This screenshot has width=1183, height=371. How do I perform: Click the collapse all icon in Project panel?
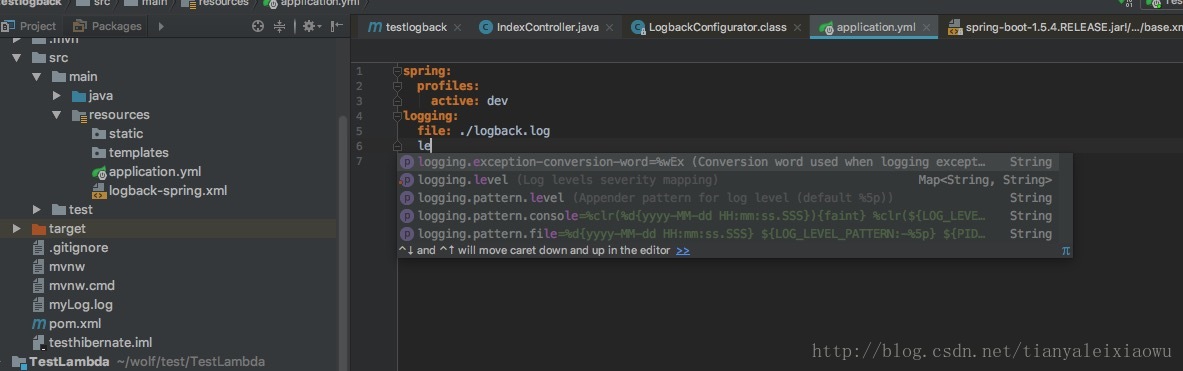coord(280,26)
